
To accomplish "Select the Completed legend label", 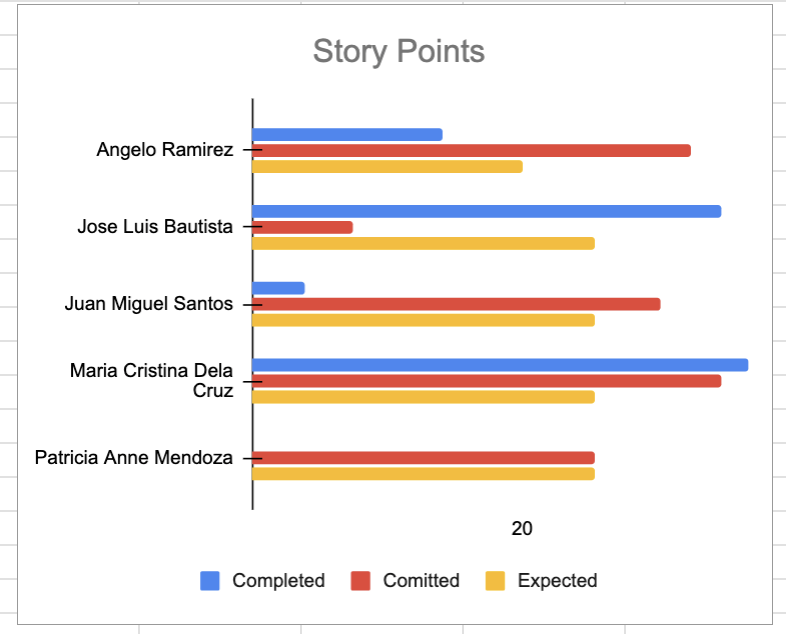I will 278,581.
